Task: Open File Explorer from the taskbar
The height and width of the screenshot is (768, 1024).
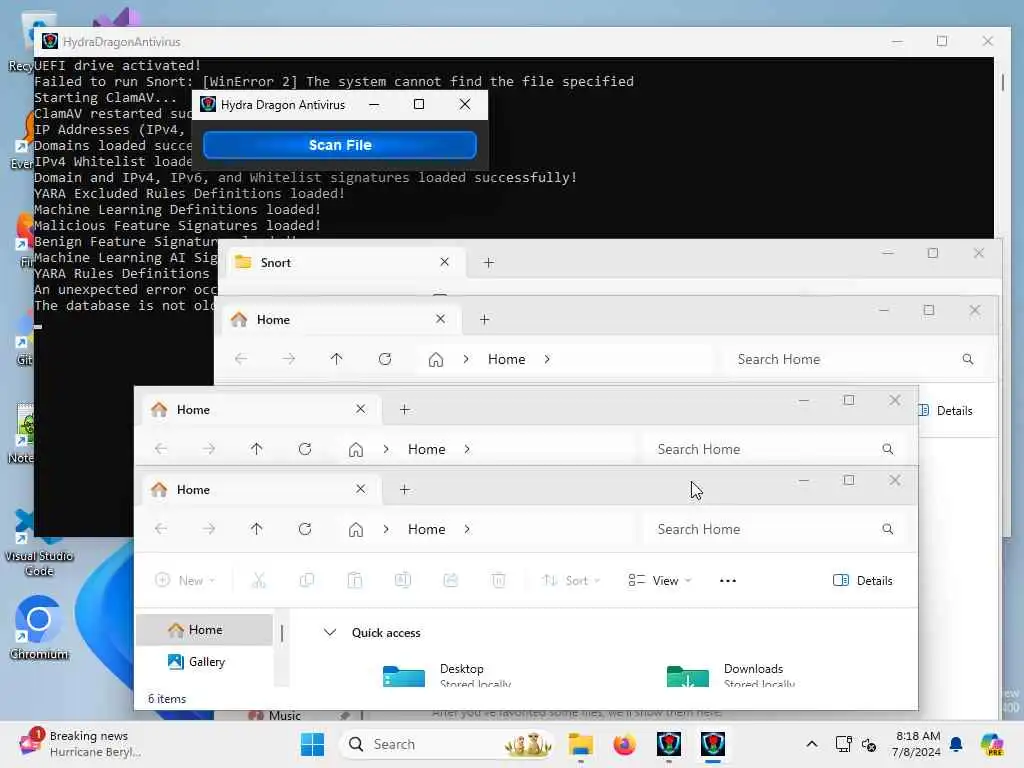Action: coord(580,744)
